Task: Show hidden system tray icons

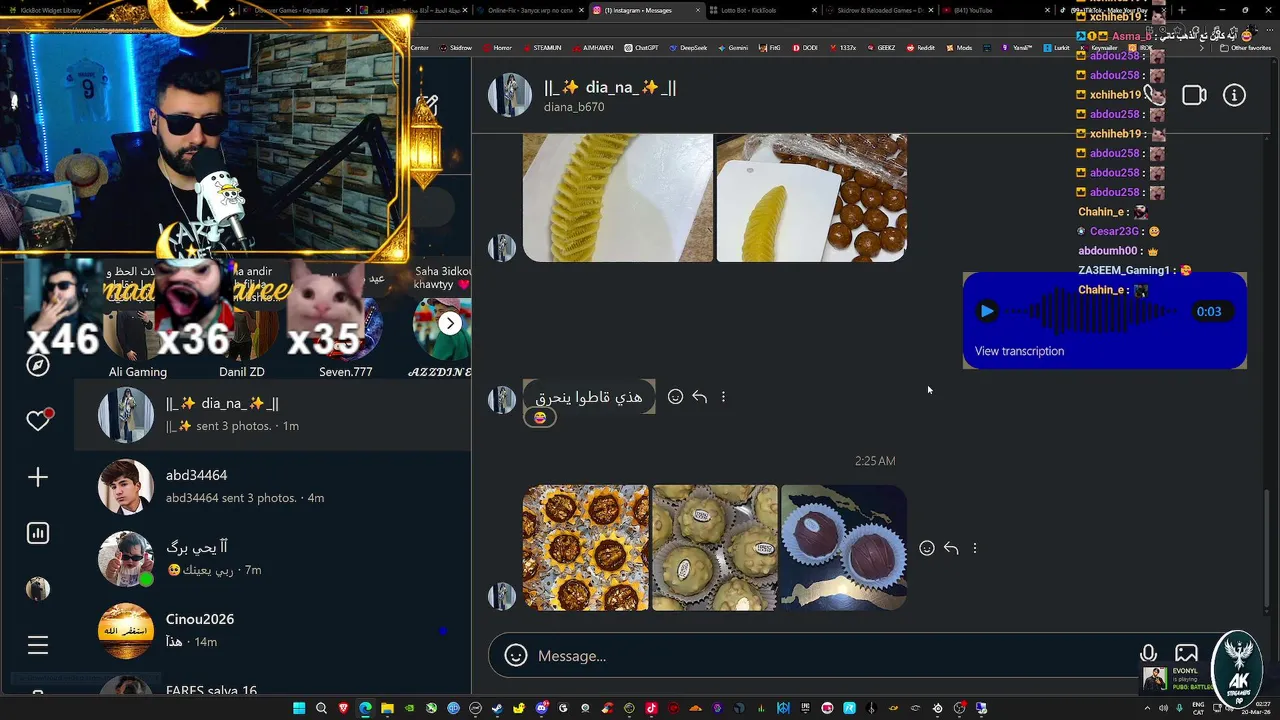Action: 1147,708
